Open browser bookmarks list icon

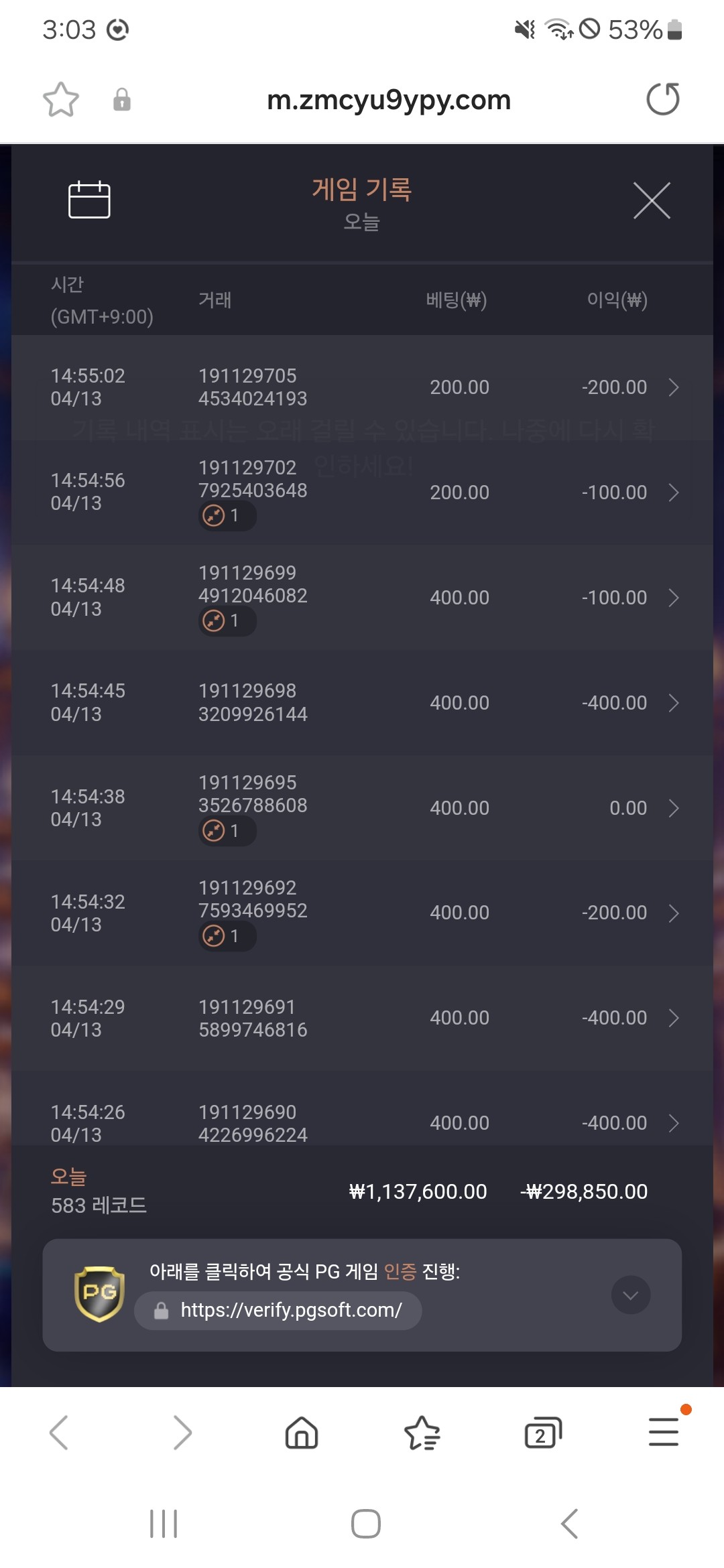coord(422,1433)
